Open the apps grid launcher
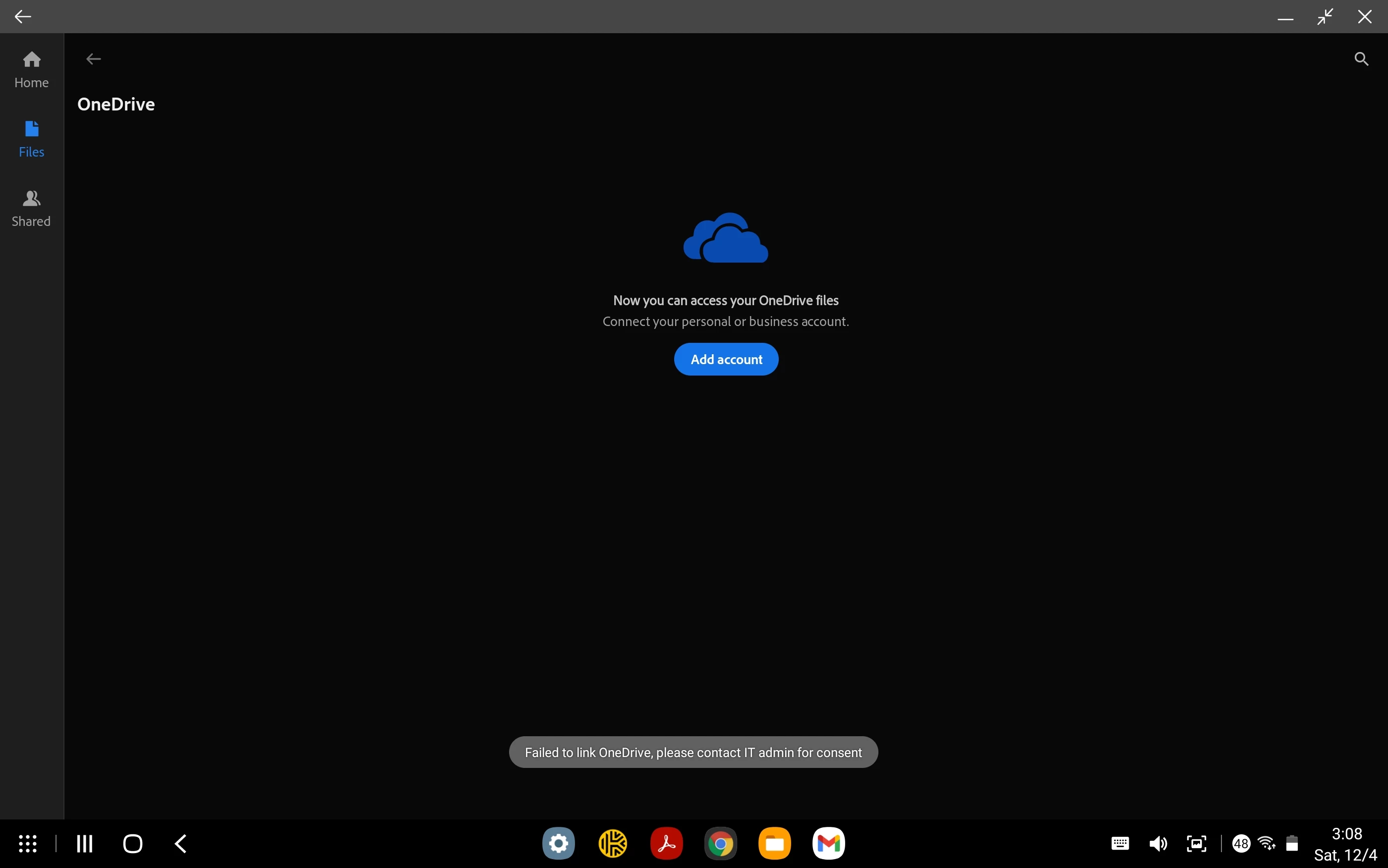 (28, 843)
